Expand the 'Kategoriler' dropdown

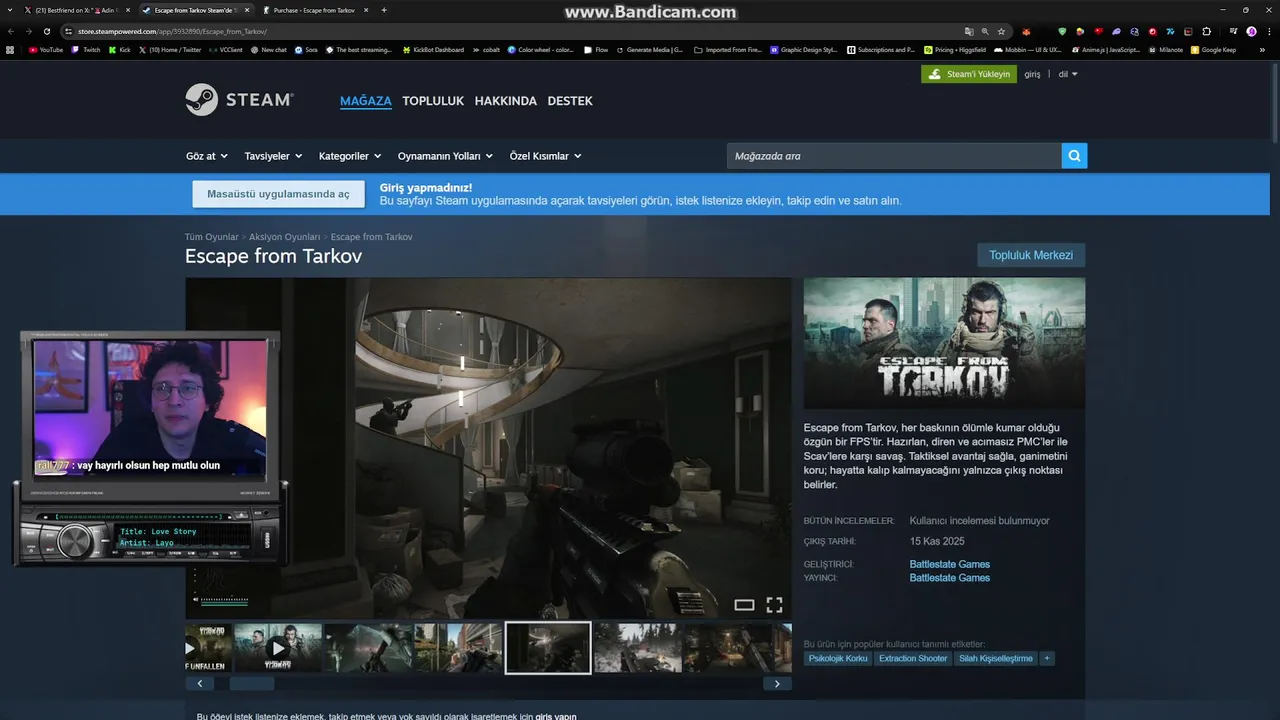coord(350,156)
